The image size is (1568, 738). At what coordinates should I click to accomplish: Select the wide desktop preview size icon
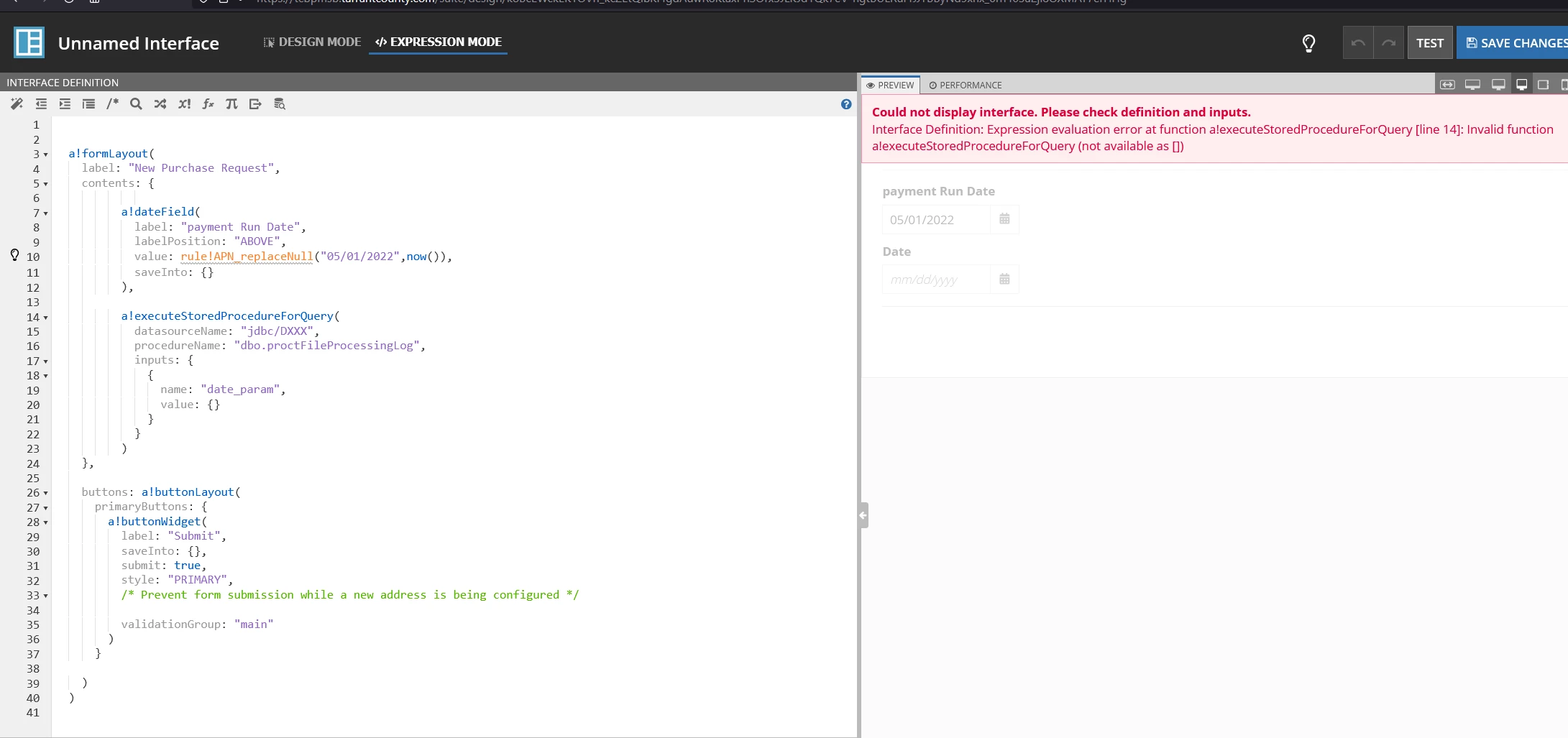click(x=1472, y=85)
